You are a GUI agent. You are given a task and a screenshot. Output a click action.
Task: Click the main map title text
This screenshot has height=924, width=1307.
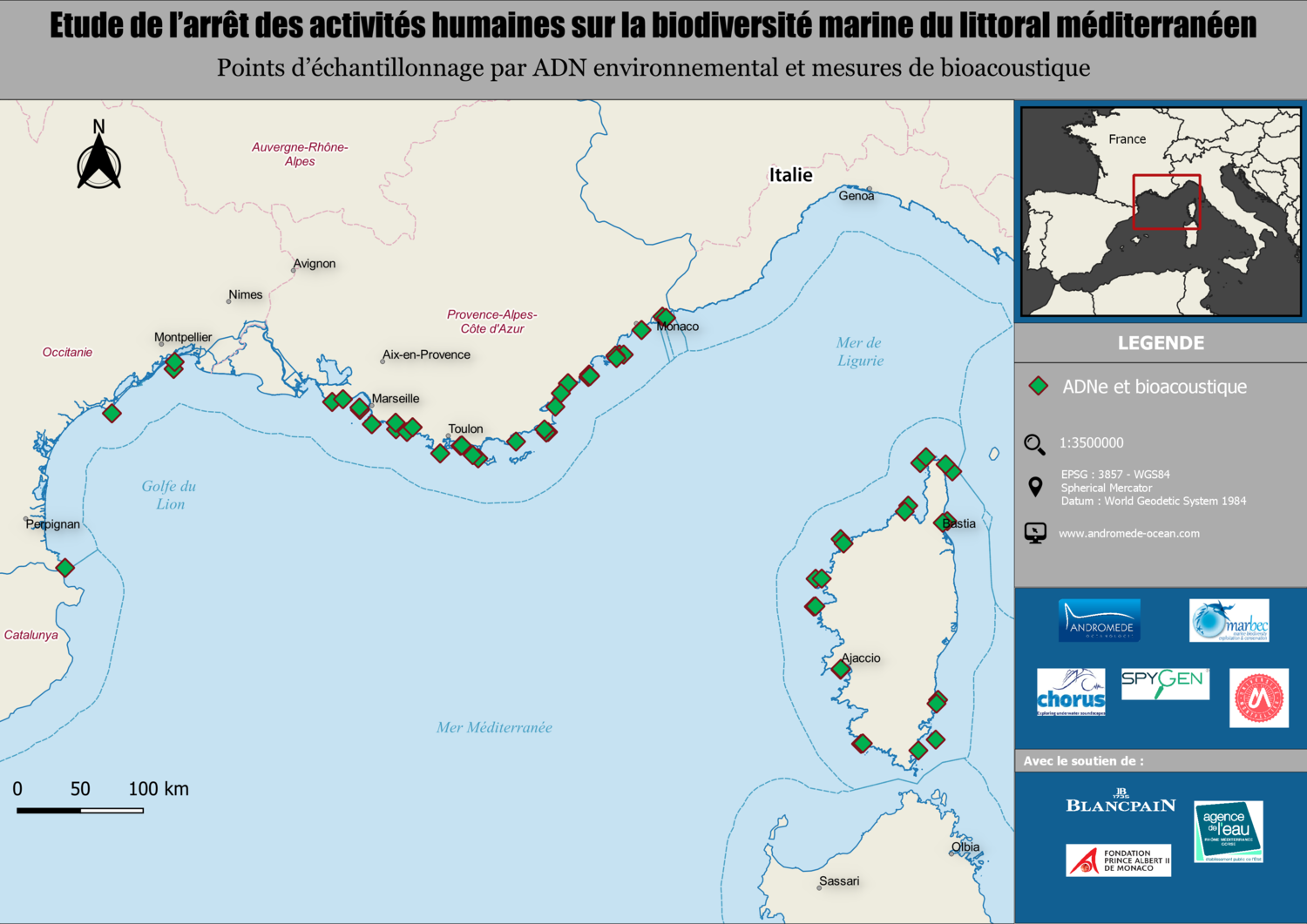(x=653, y=25)
